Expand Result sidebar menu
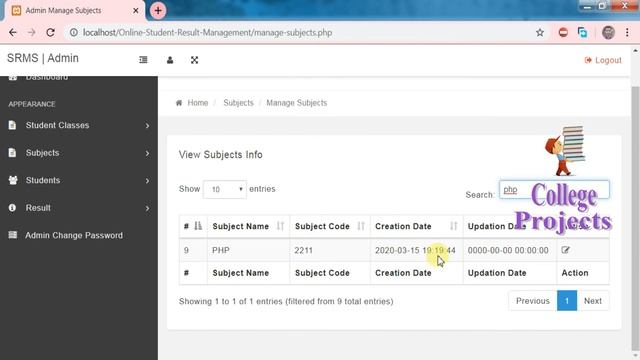Image resolution: width=640 pixels, height=360 pixels. 79,208
